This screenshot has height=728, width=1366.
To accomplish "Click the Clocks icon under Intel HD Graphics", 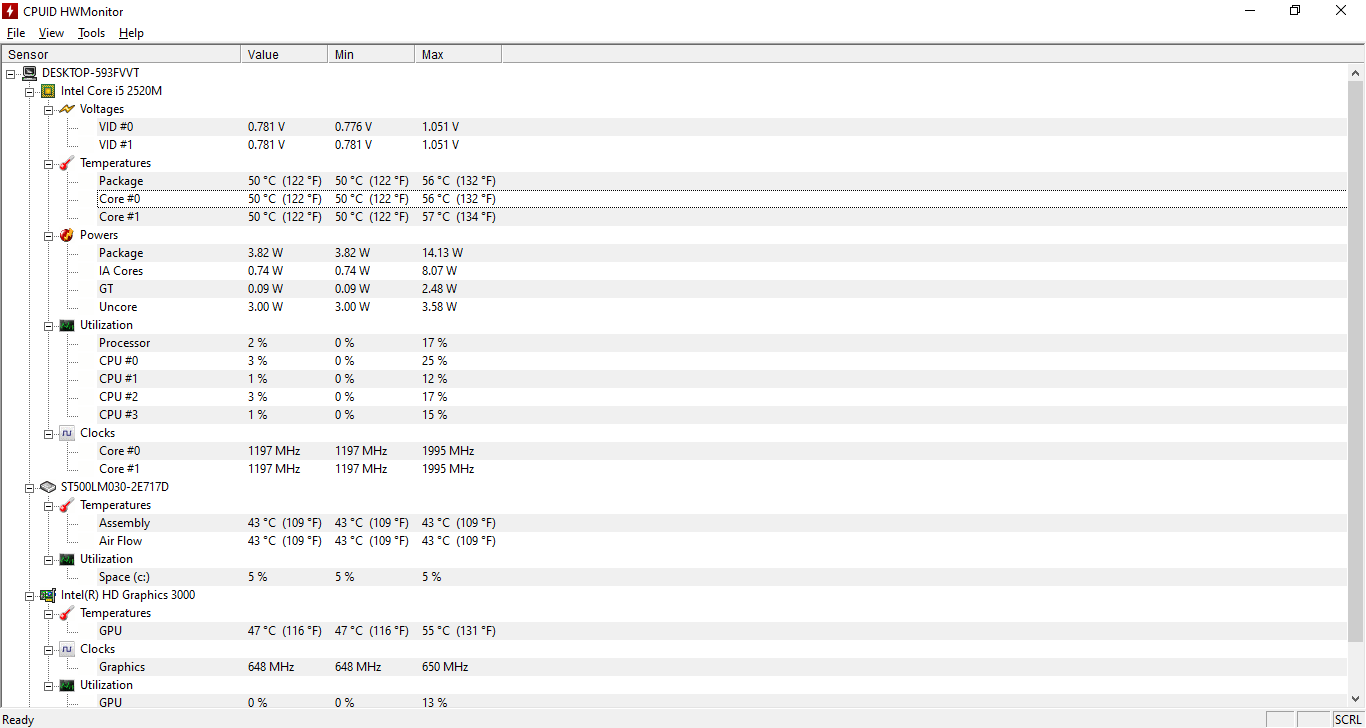I will 67,649.
